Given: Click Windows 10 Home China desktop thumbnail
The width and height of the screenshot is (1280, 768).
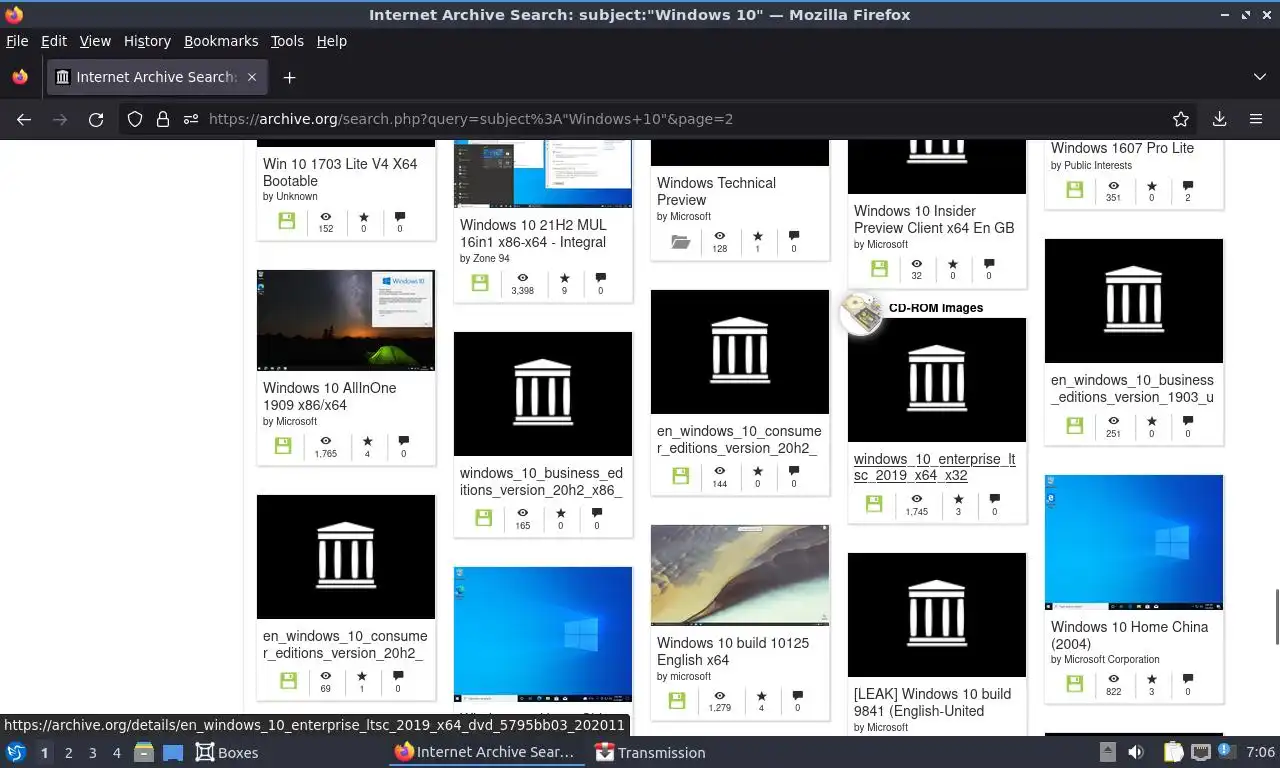Looking at the screenshot, I should coord(1134,542).
